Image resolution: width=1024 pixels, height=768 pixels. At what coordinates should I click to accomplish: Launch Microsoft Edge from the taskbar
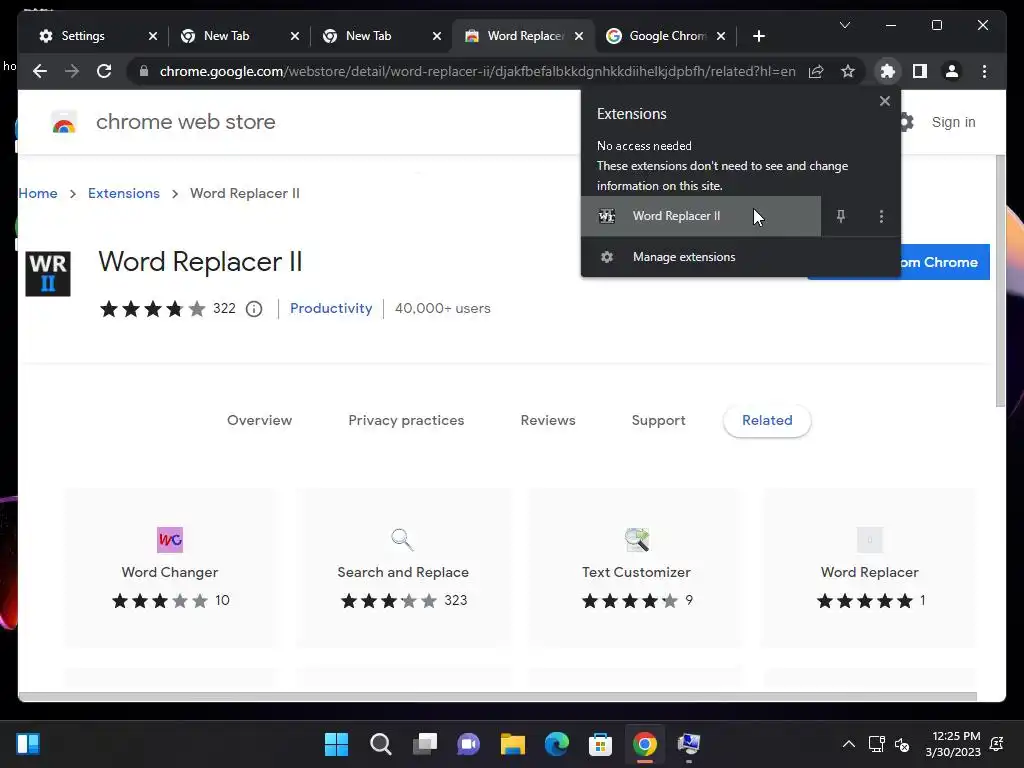[x=556, y=744]
